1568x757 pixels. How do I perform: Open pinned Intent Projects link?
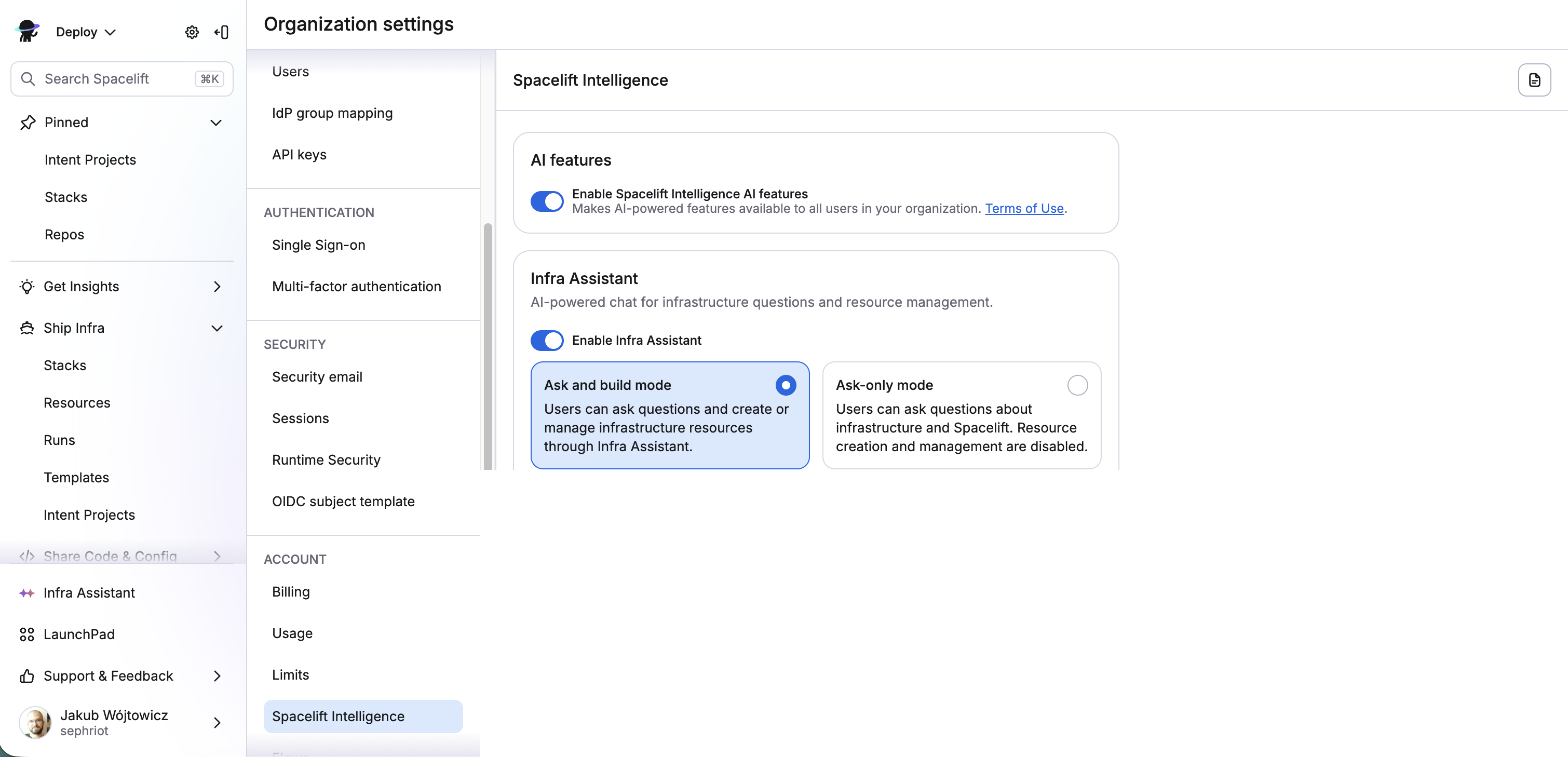pyautogui.click(x=90, y=159)
